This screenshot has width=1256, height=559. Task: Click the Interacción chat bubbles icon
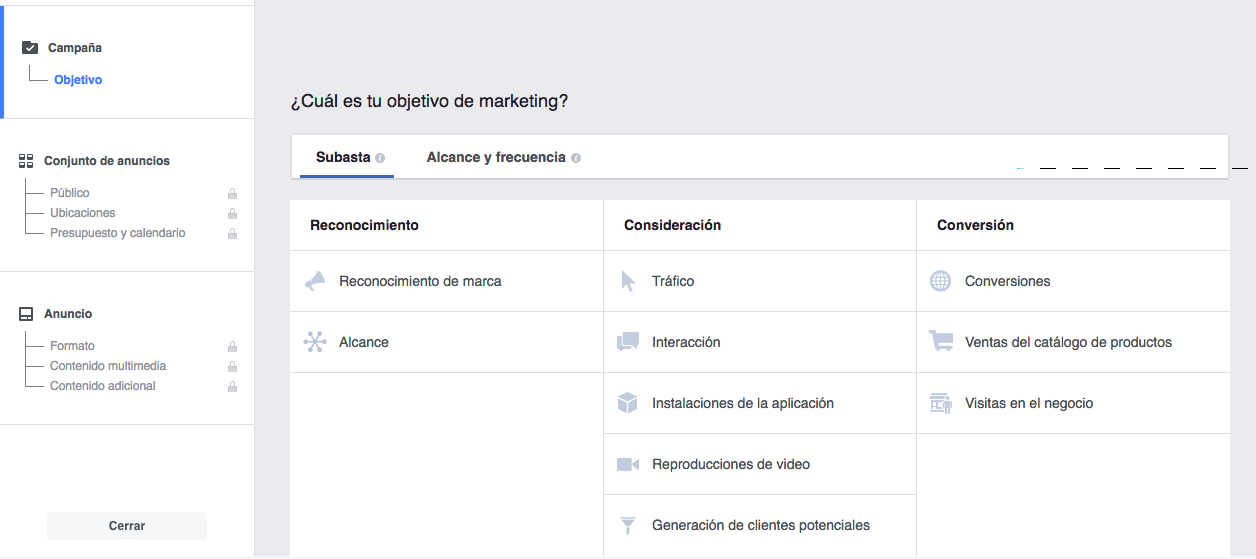coord(628,342)
